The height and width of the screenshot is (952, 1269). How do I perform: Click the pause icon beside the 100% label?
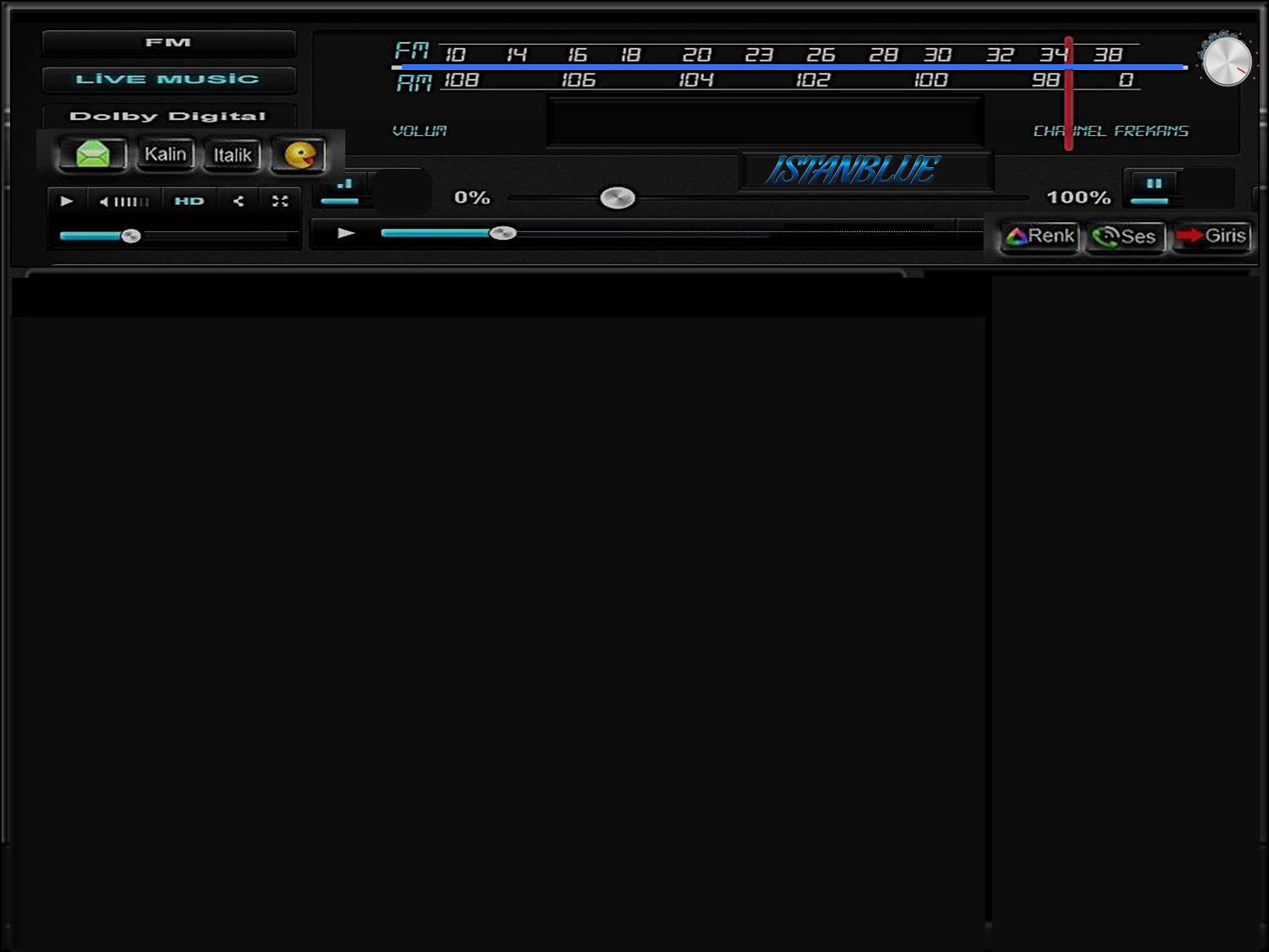tap(1153, 183)
